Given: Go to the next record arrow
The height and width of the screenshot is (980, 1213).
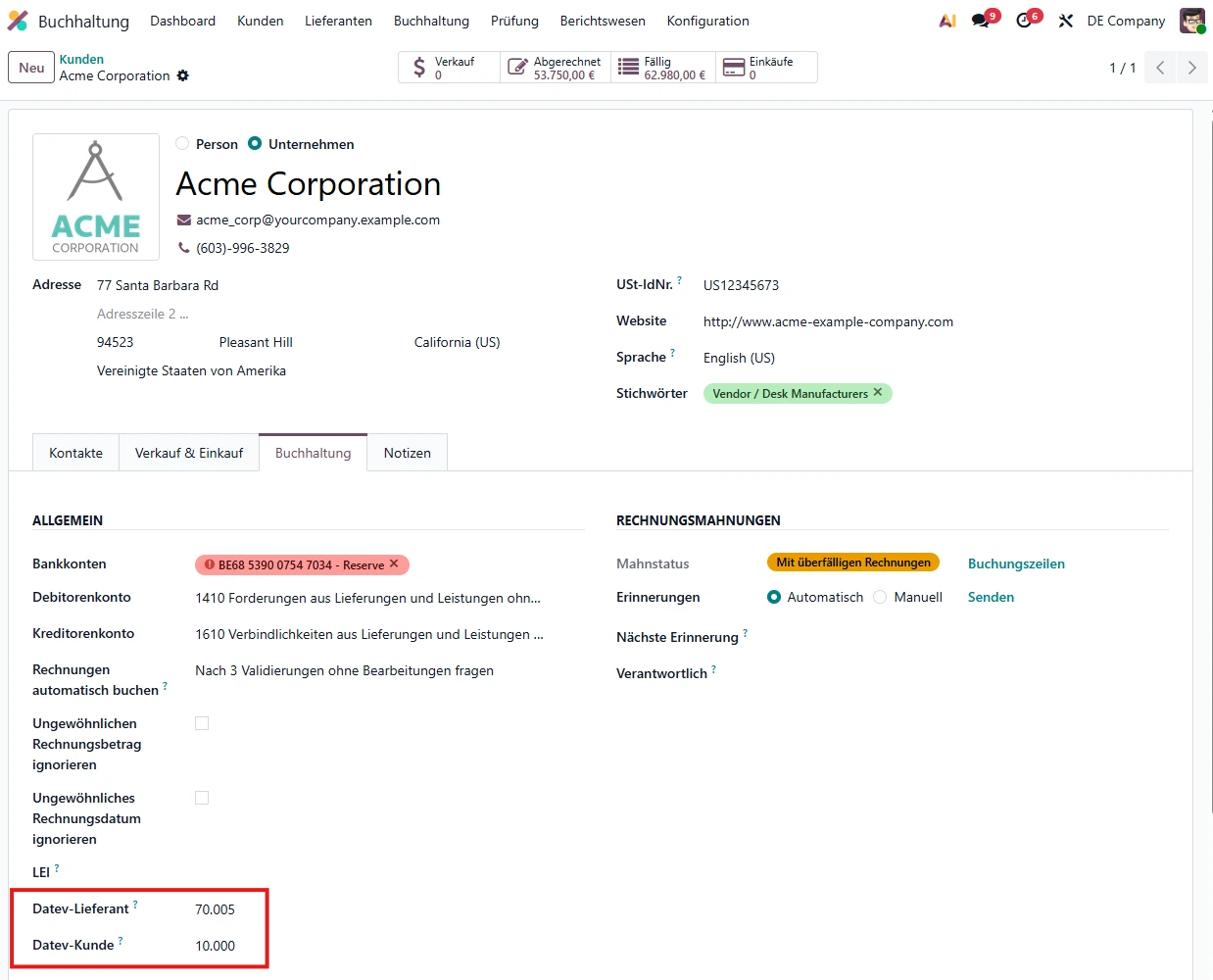Looking at the screenshot, I should [1191, 68].
